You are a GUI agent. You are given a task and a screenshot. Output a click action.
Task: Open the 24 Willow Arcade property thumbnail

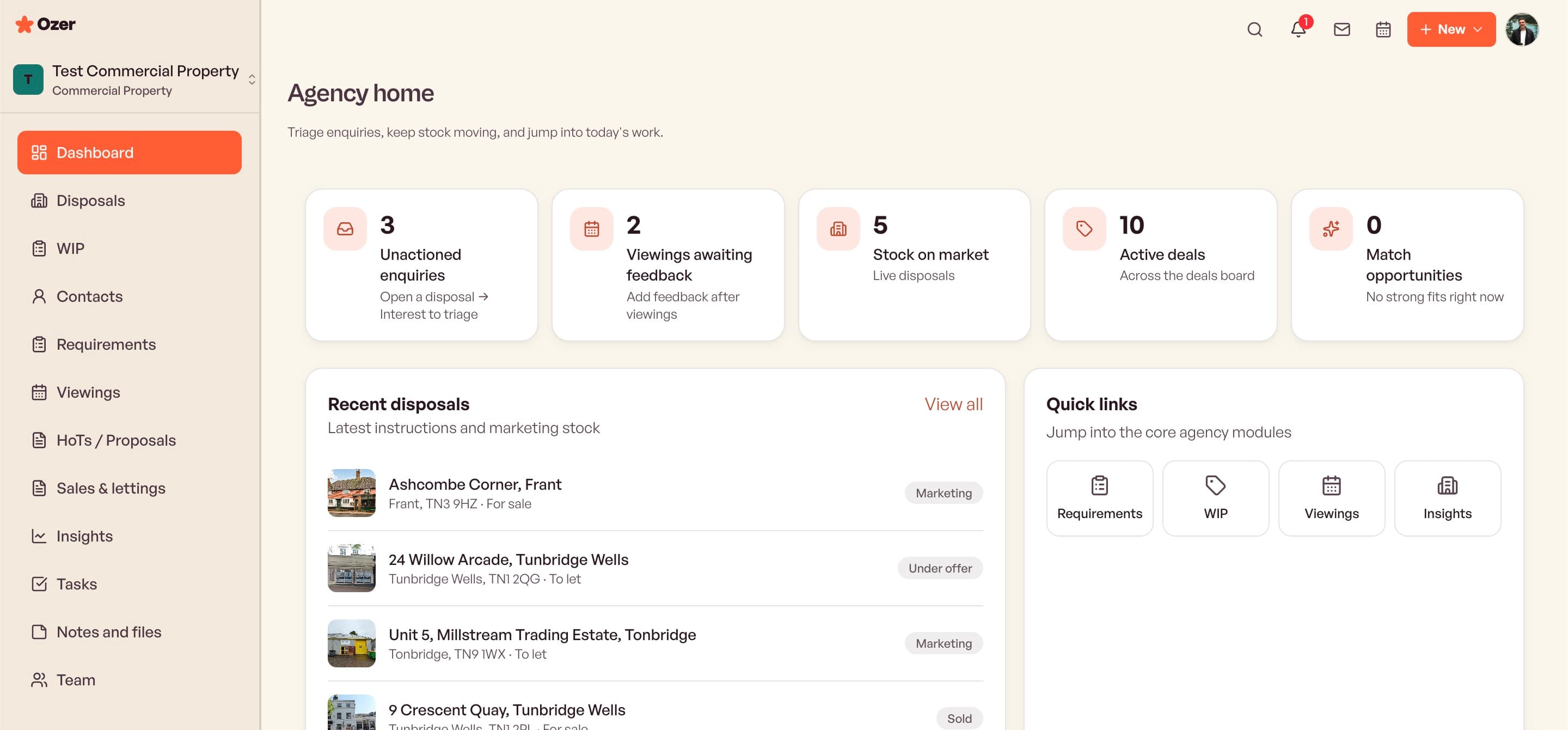pos(352,569)
